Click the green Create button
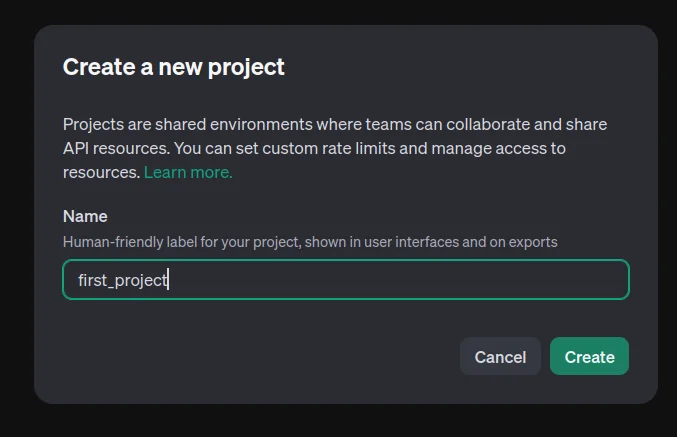This screenshot has width=677, height=437. (x=589, y=356)
